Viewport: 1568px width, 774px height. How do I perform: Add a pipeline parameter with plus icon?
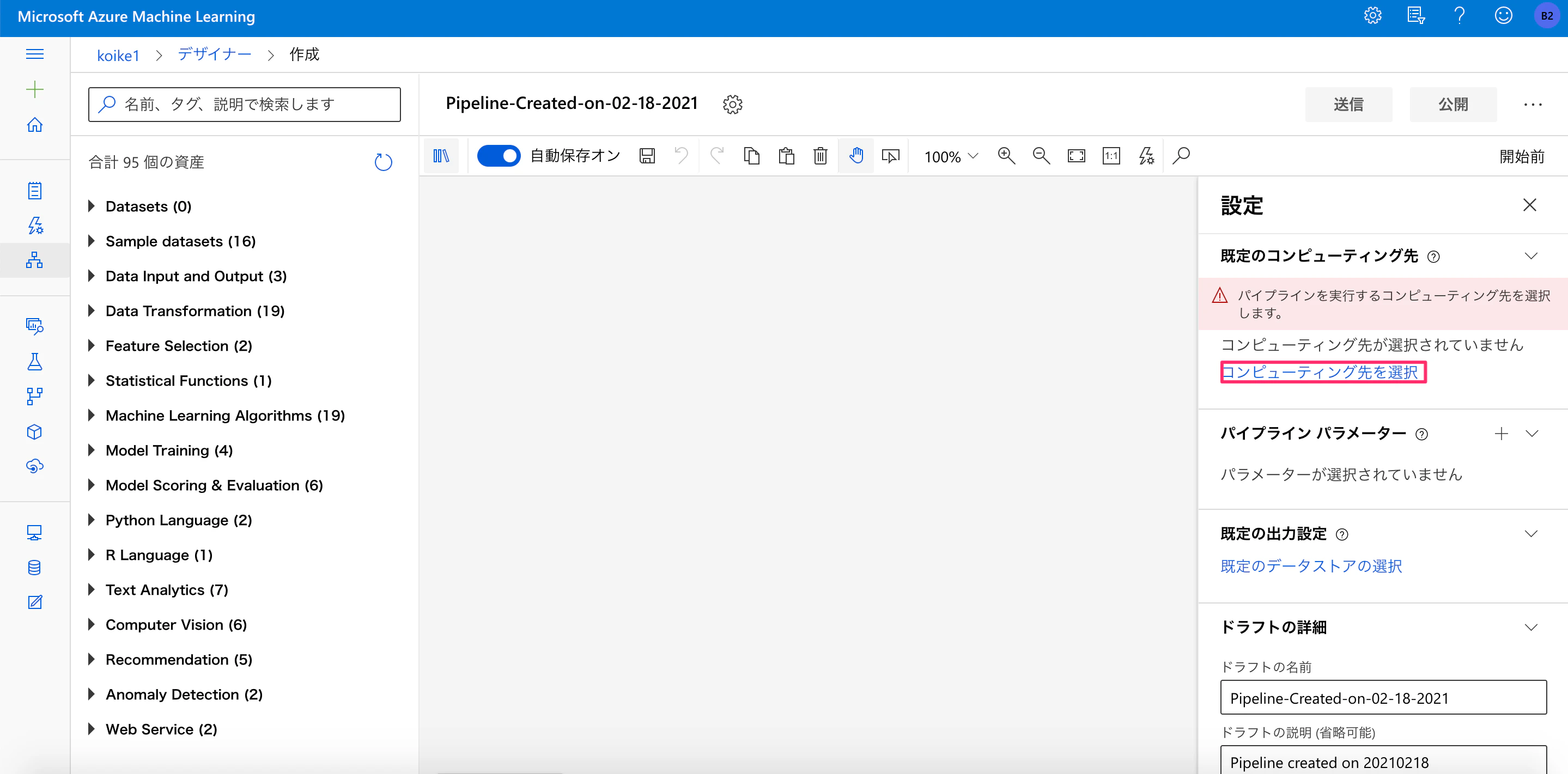1501,433
